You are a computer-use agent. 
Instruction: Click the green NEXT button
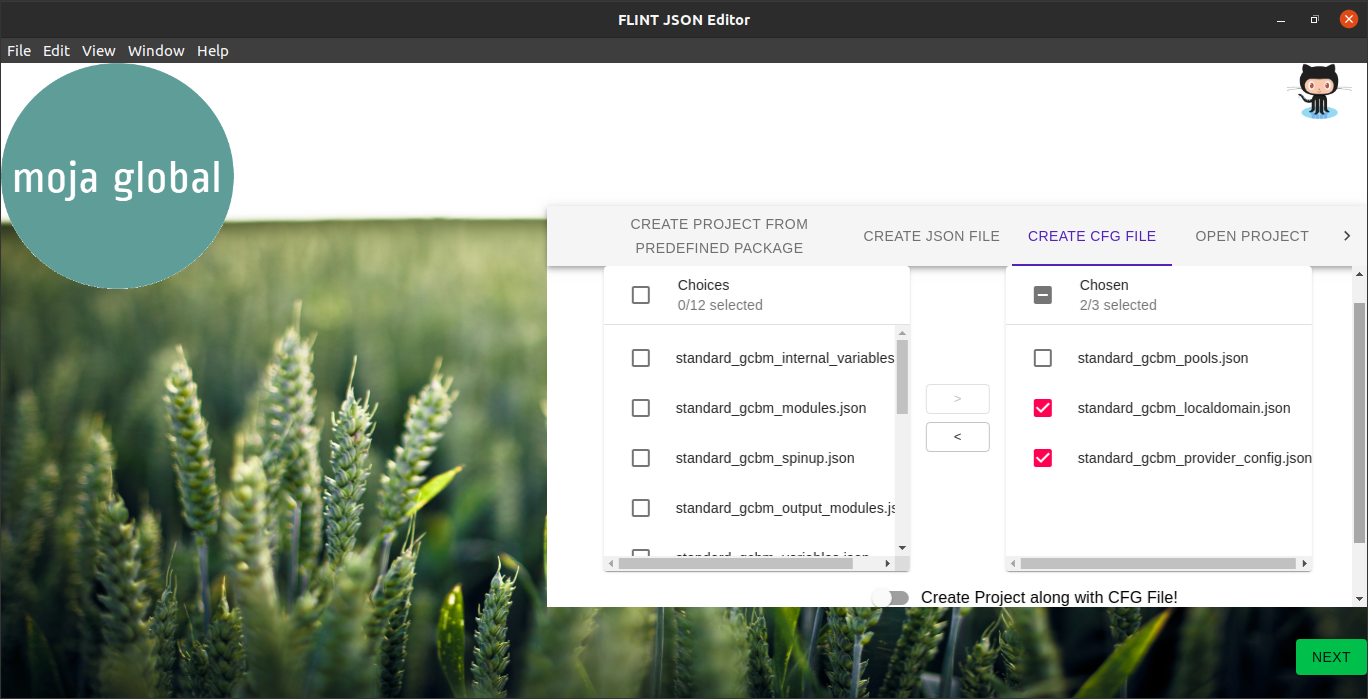(1331, 657)
